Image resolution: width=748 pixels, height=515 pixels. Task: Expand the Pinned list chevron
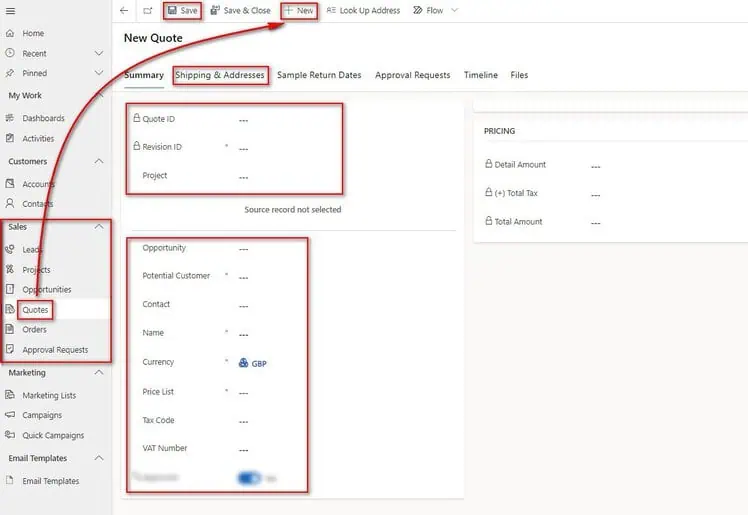(99, 73)
